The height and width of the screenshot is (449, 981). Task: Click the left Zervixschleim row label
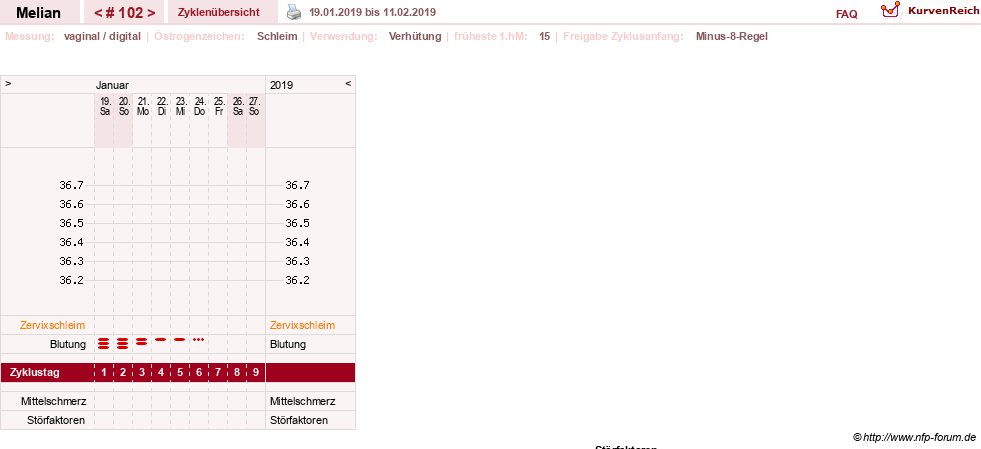(53, 325)
